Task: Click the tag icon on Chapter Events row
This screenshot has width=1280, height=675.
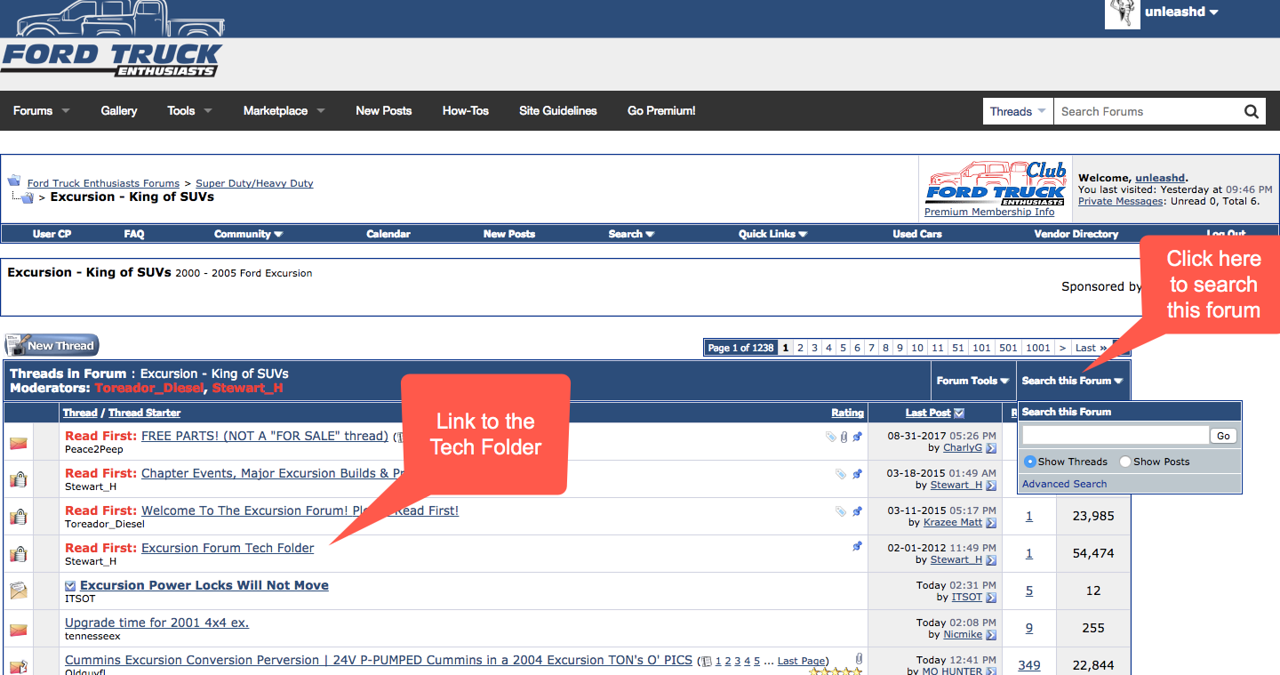Action: (840, 474)
